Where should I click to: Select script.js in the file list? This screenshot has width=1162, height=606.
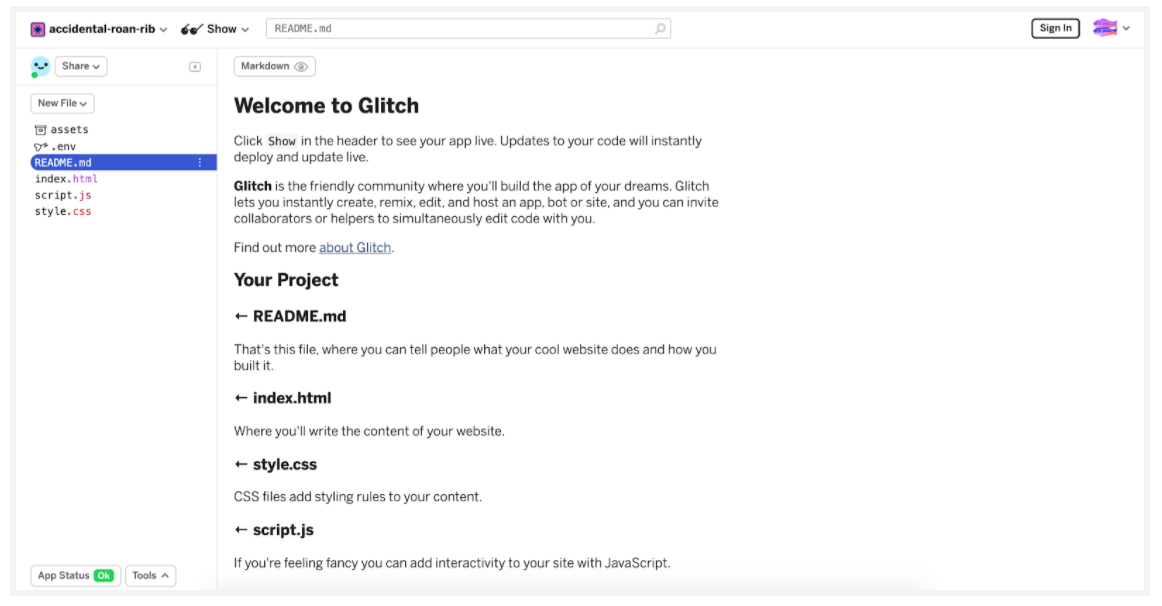[x=63, y=195]
